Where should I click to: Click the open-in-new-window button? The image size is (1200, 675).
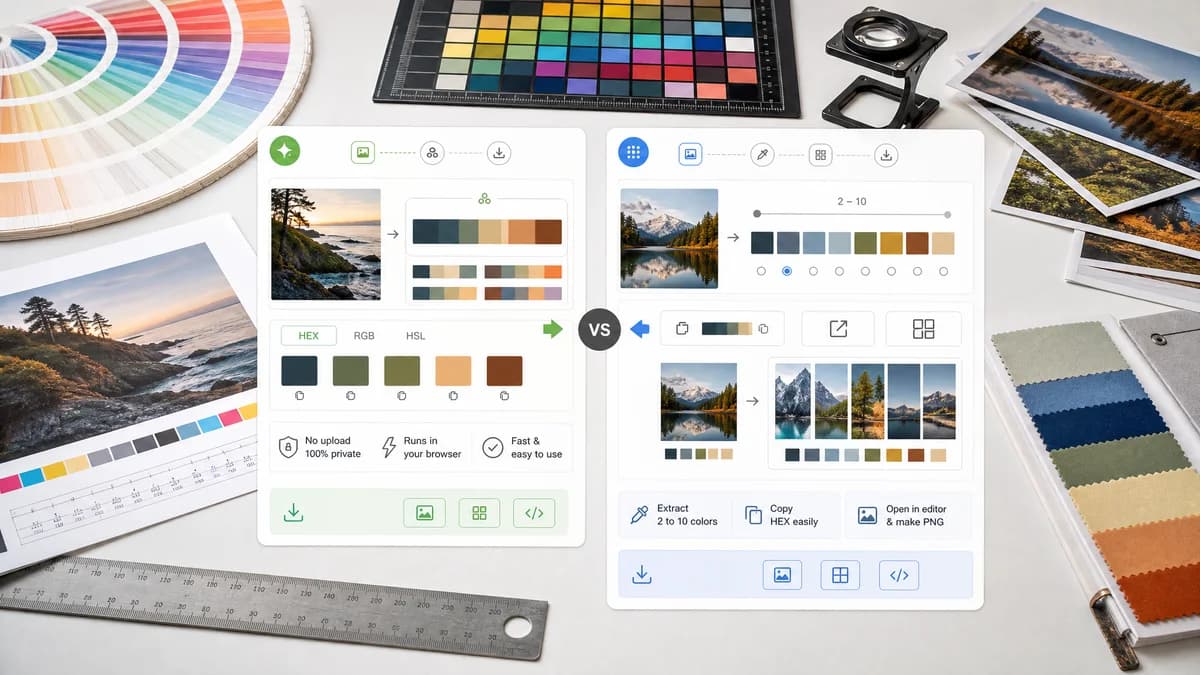pyautogui.click(x=838, y=328)
